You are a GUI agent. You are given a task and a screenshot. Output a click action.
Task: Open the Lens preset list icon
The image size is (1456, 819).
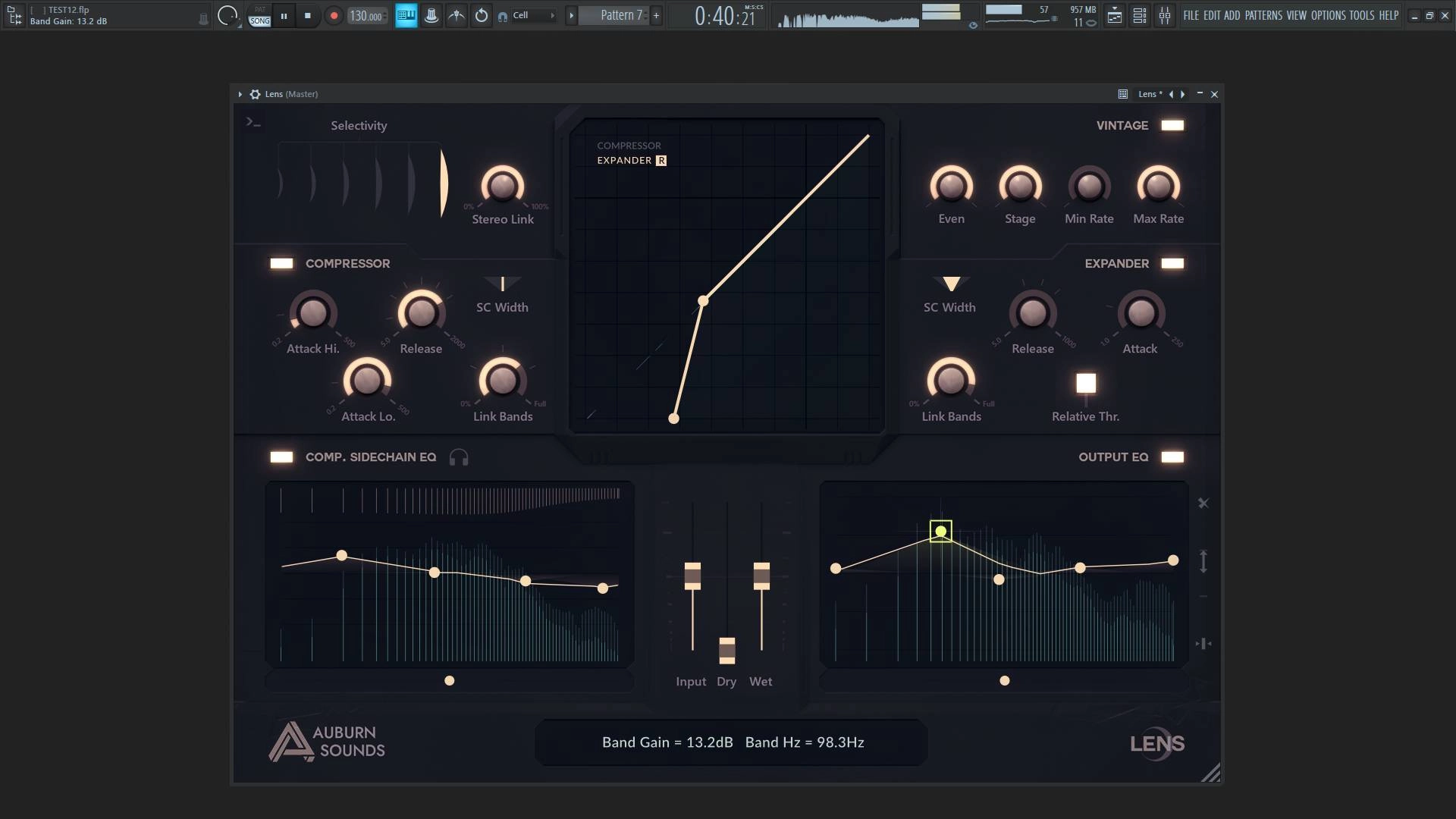point(1123,94)
